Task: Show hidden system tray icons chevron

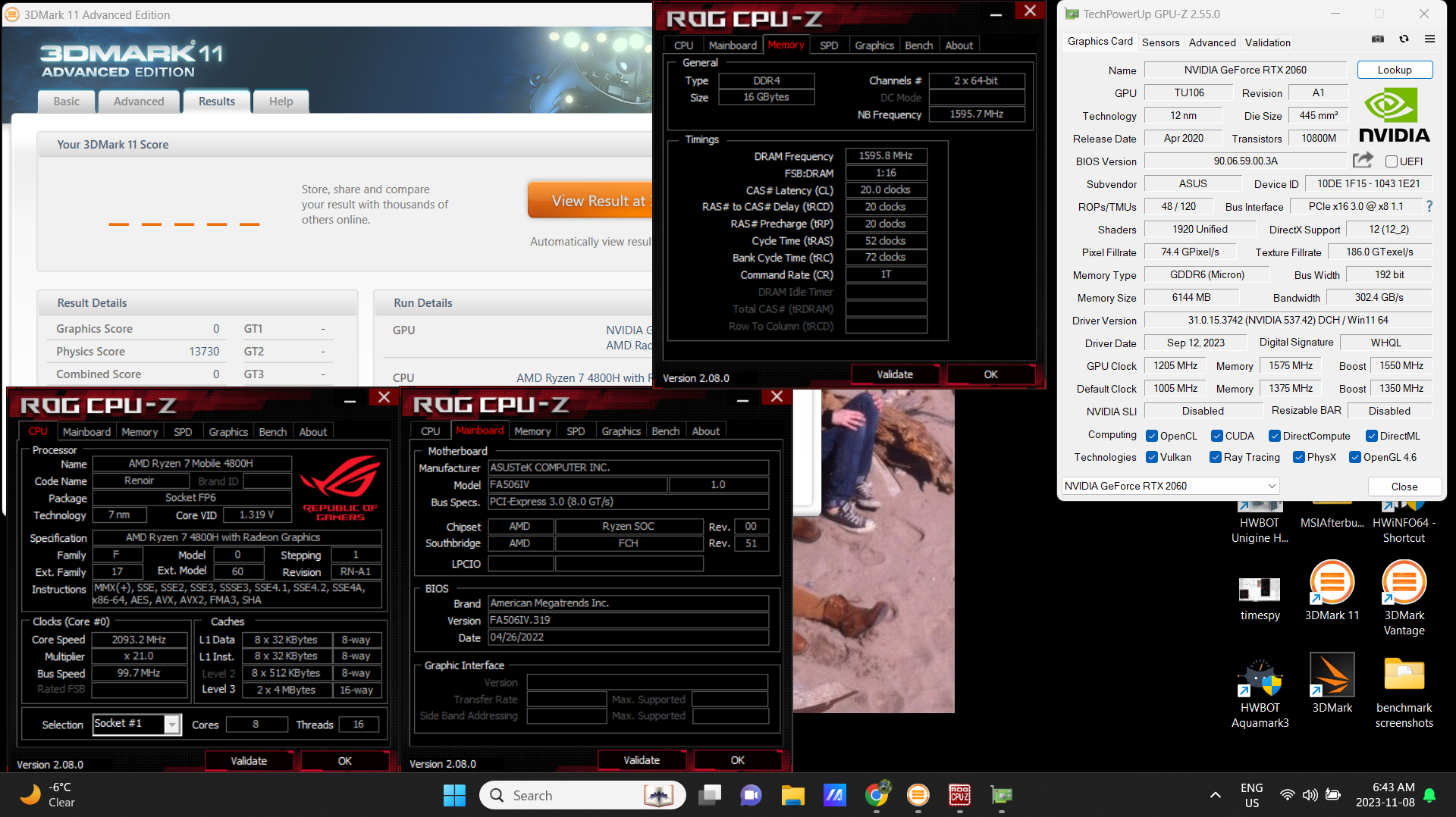Action: tap(1216, 795)
